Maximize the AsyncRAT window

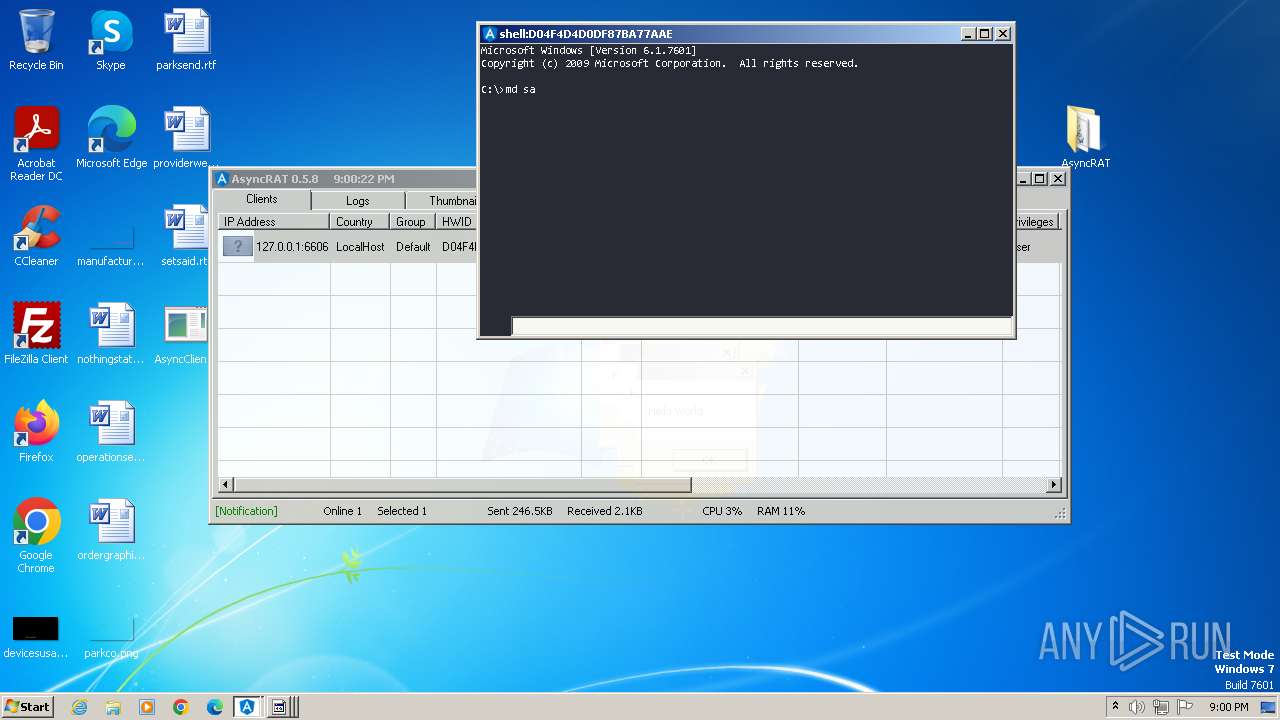[1040, 179]
